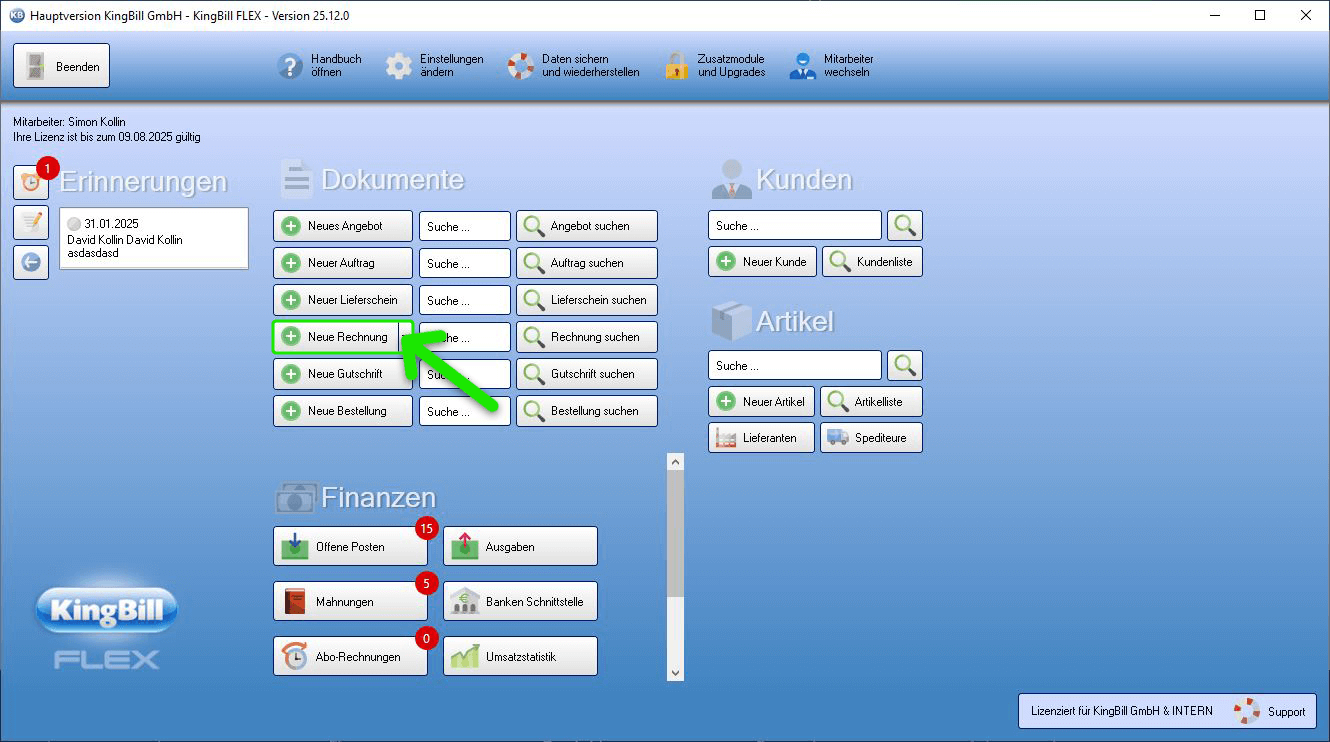Open Abo-Rechnungen subscription invoices
This screenshot has height=742, width=1330.
pos(350,656)
